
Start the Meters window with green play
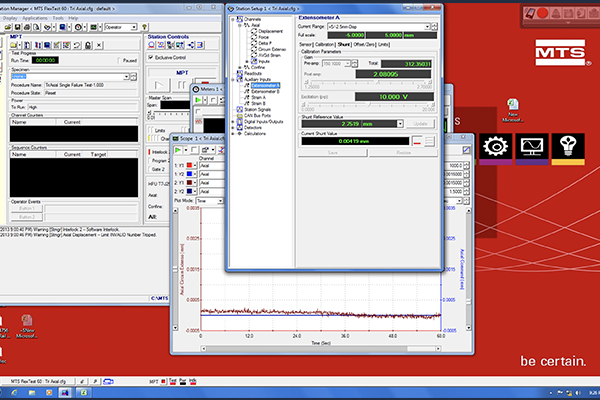pyautogui.click(x=198, y=100)
